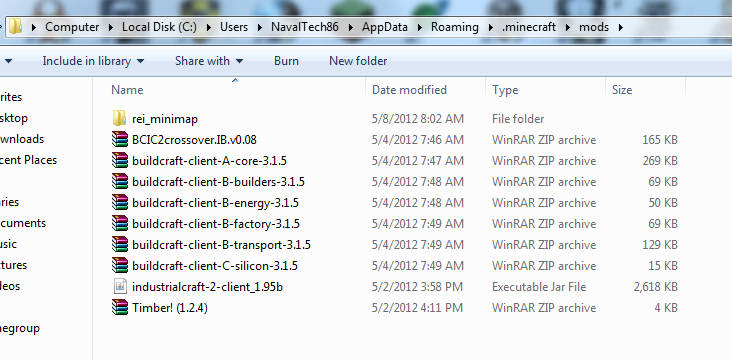
Task: Create a New folder from the toolbar
Action: point(358,61)
